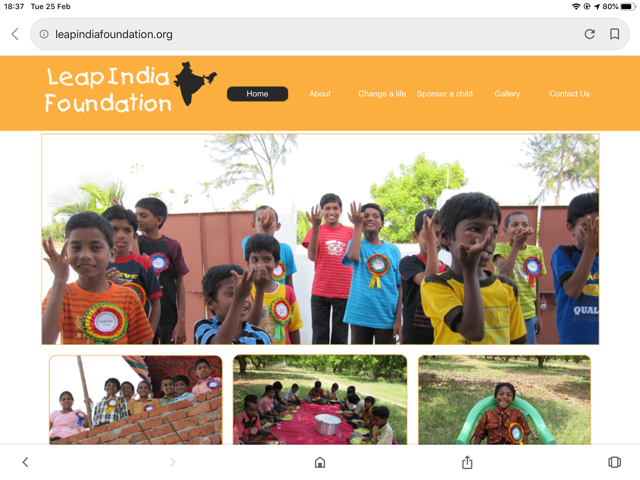The image size is (640, 480).
Task: Open the browser home page icon
Action: [x=320, y=462]
